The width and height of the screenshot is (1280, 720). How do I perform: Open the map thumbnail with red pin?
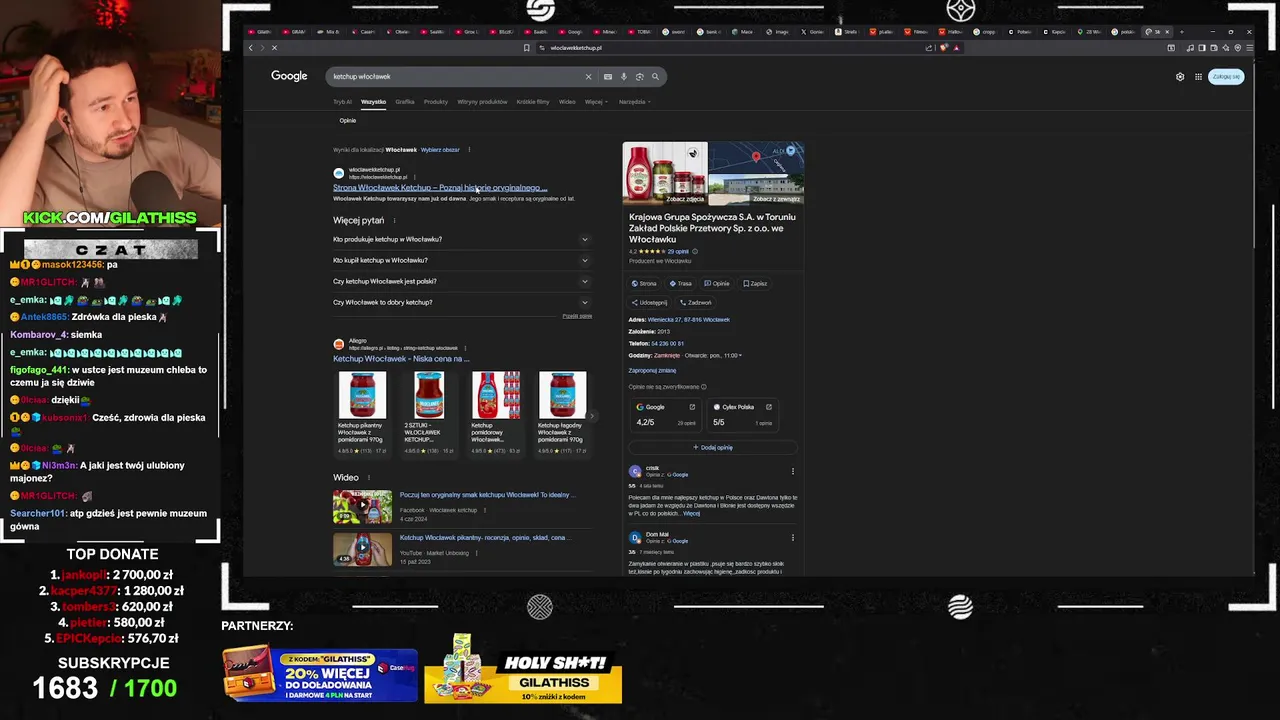click(x=756, y=157)
